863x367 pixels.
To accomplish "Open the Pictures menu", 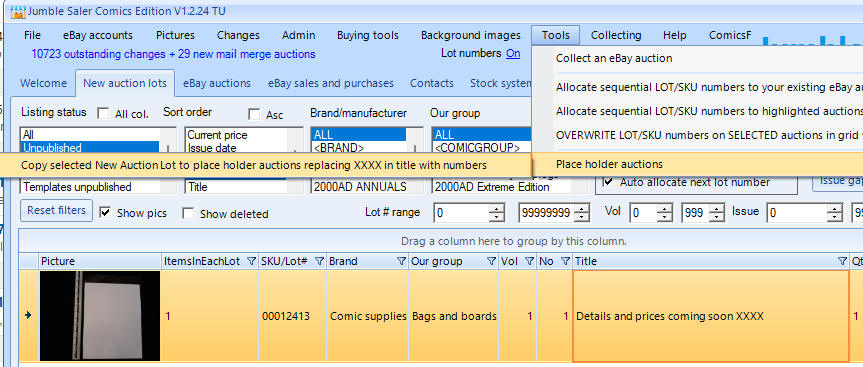I will point(175,35).
